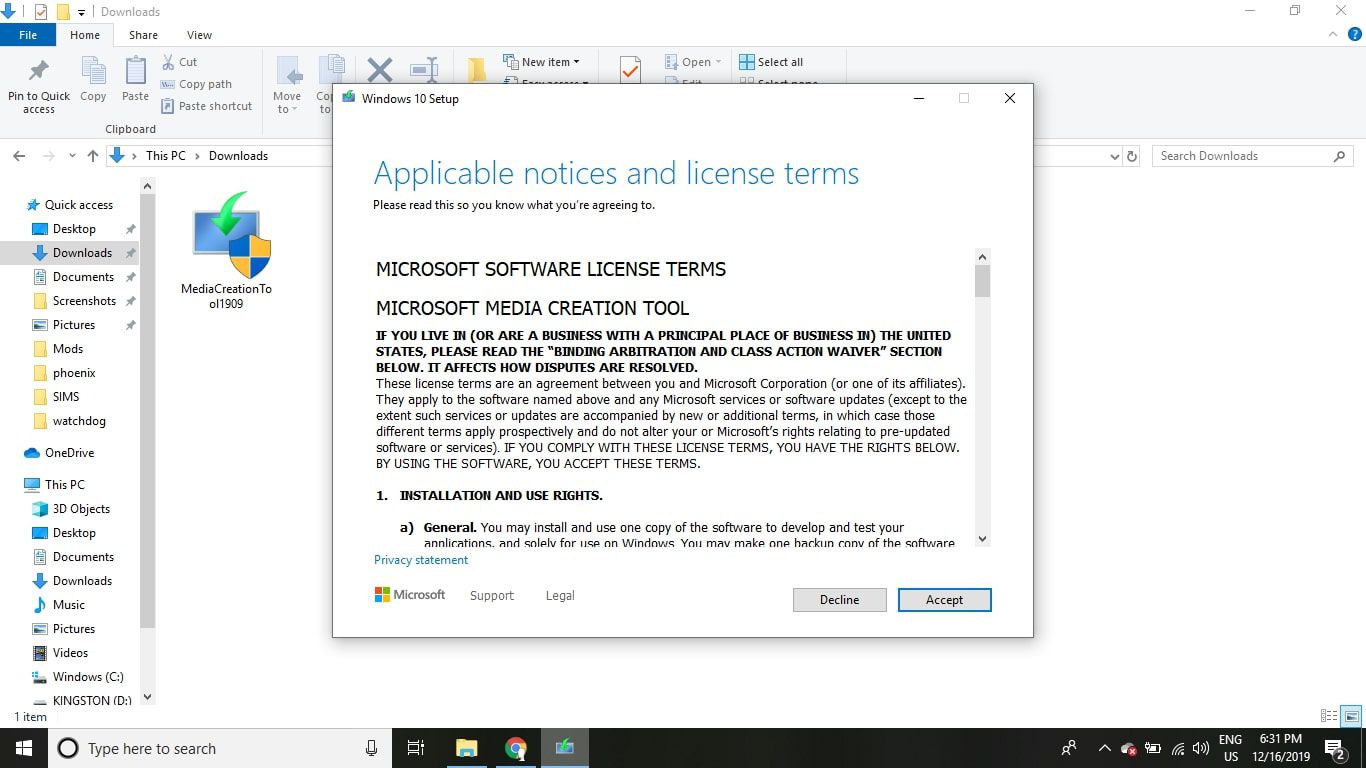
Task: Click the license text scrollbar down arrow
Action: coord(982,539)
